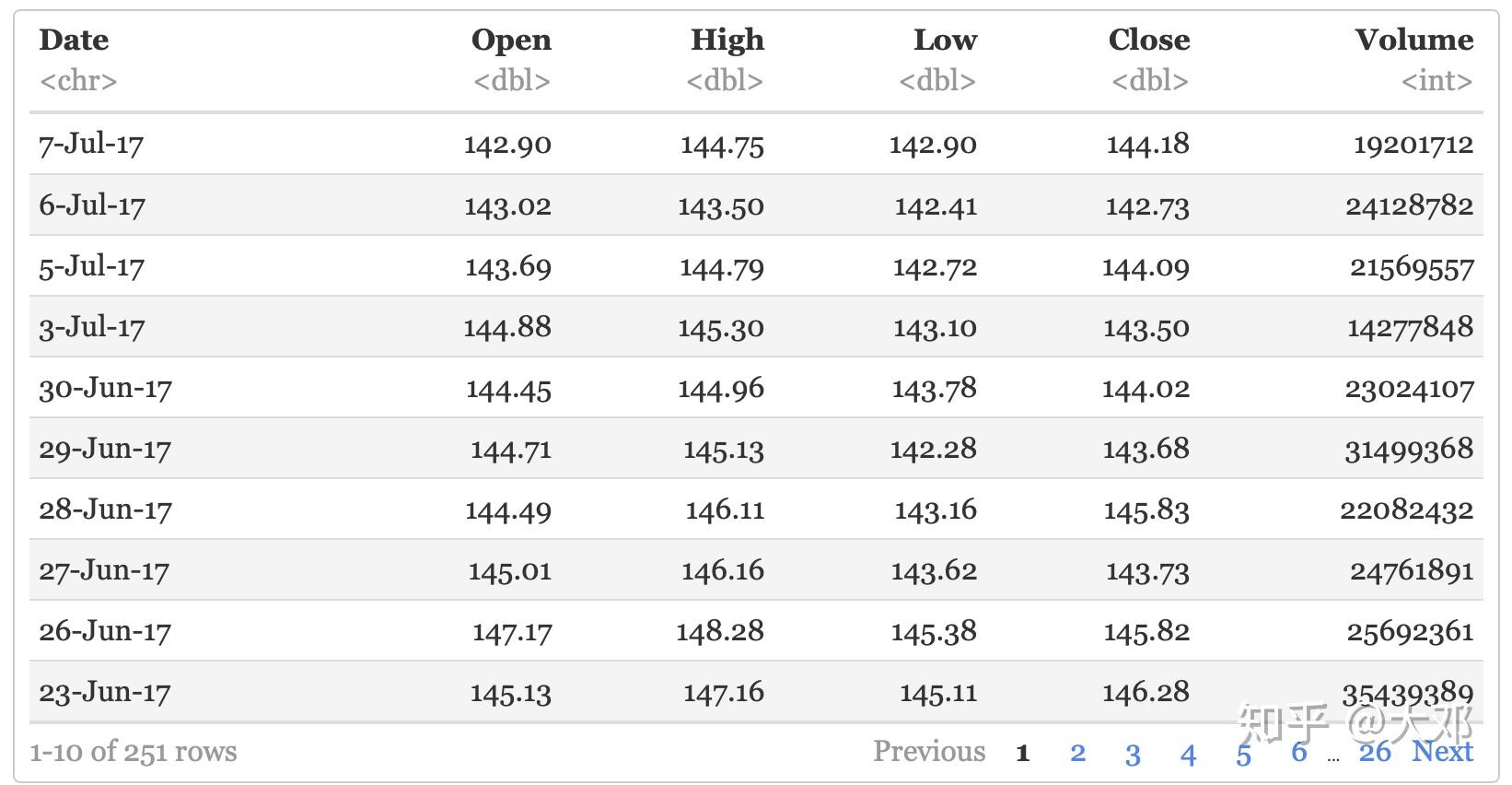Jump to last page 26

click(1375, 752)
